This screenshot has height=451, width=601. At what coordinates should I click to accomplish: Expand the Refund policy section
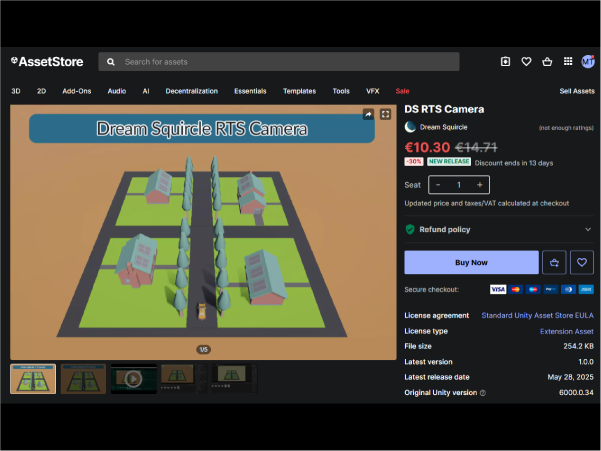(x=499, y=230)
